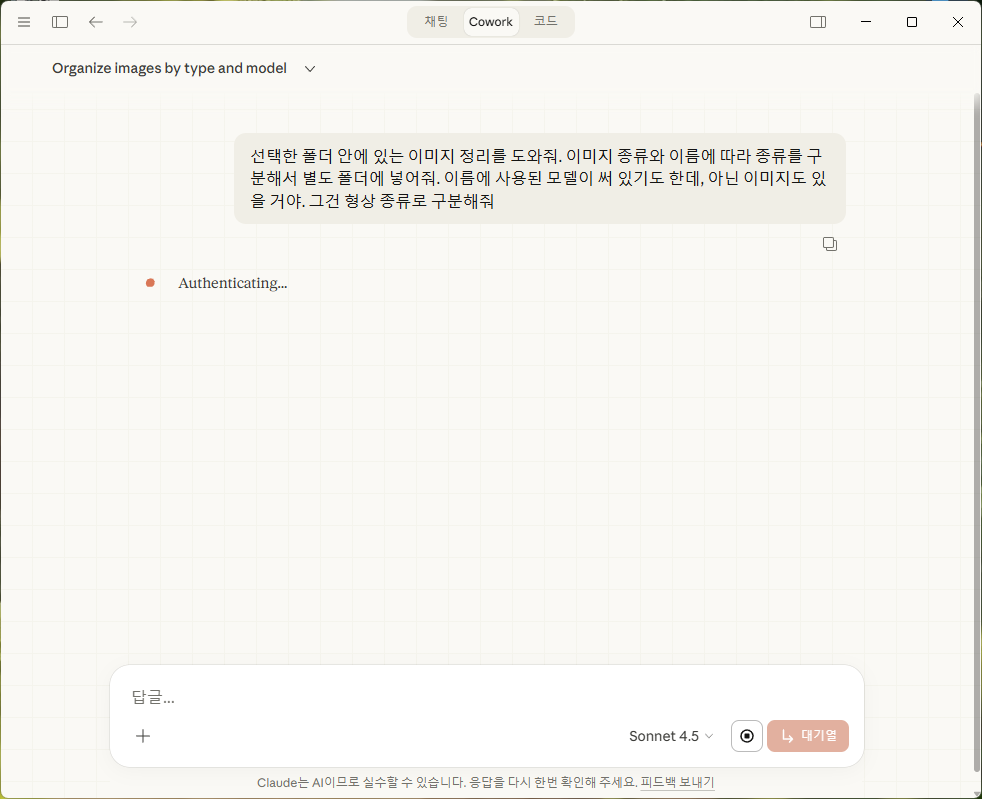982x799 pixels.
Task: Click the orange Authenticating status dot
Action: click(x=150, y=283)
